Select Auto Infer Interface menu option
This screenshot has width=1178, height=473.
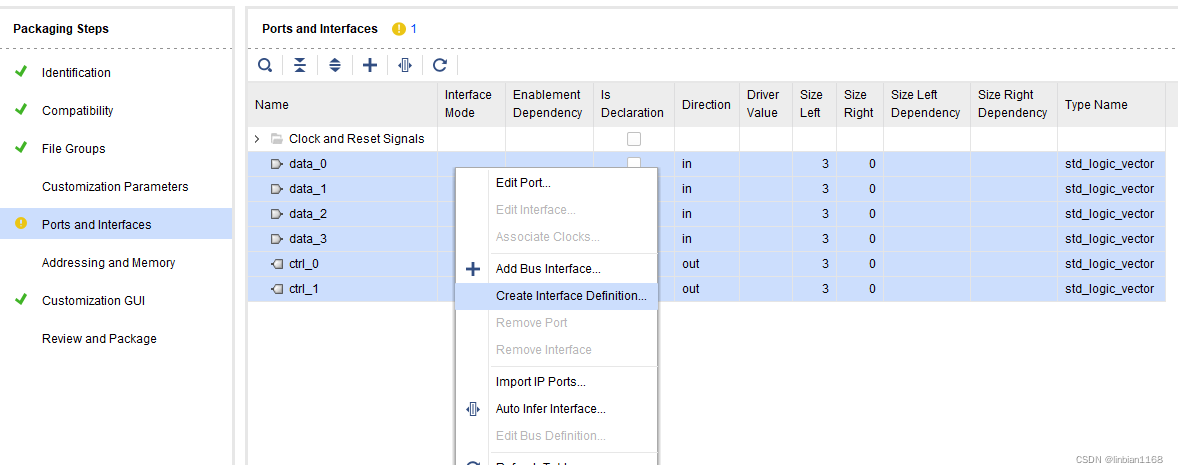(550, 409)
